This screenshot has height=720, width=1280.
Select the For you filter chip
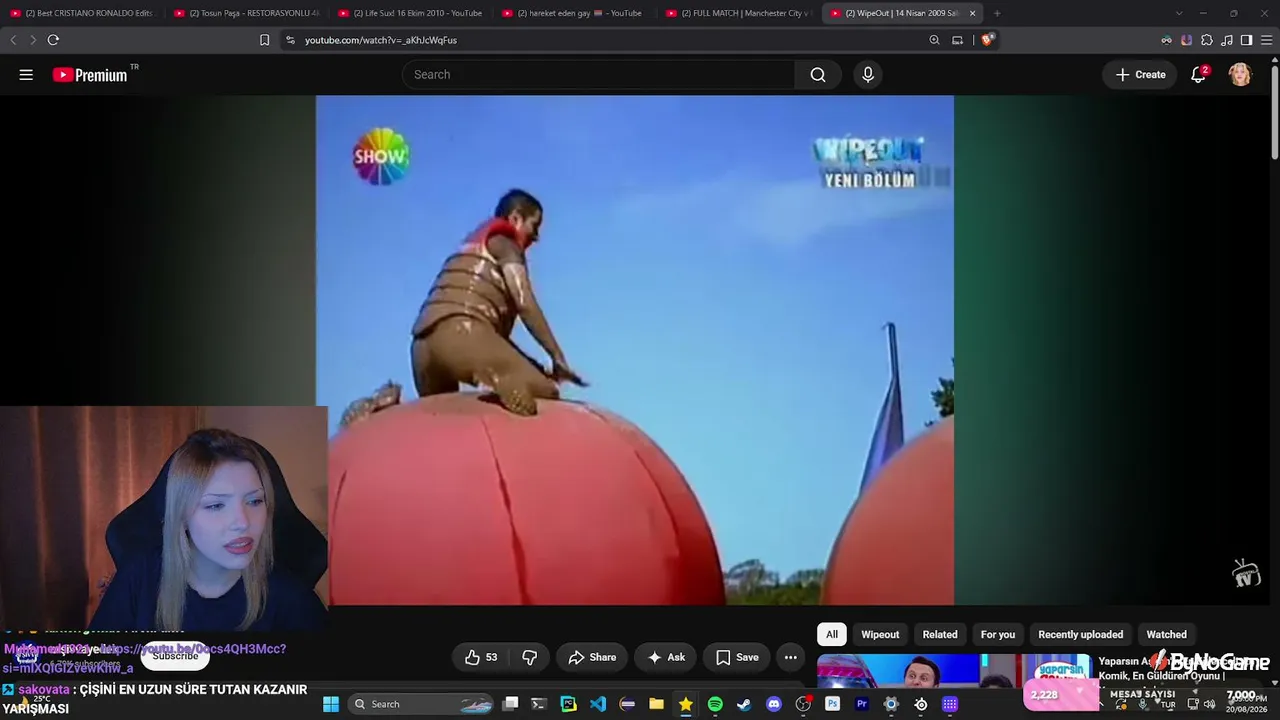[x=998, y=634]
